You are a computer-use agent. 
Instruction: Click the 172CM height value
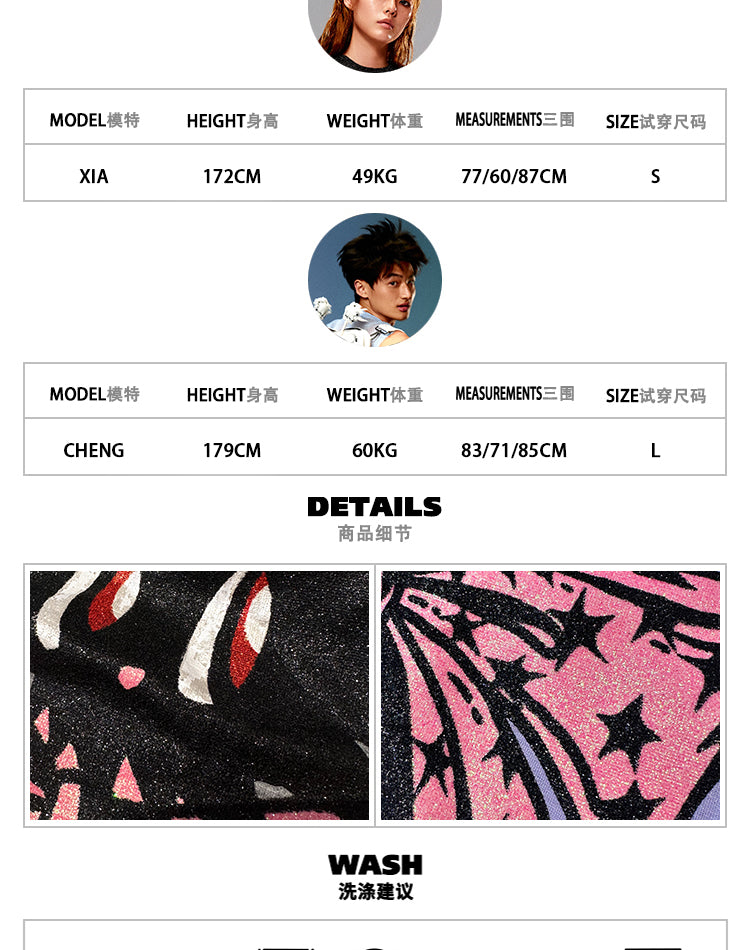232,176
